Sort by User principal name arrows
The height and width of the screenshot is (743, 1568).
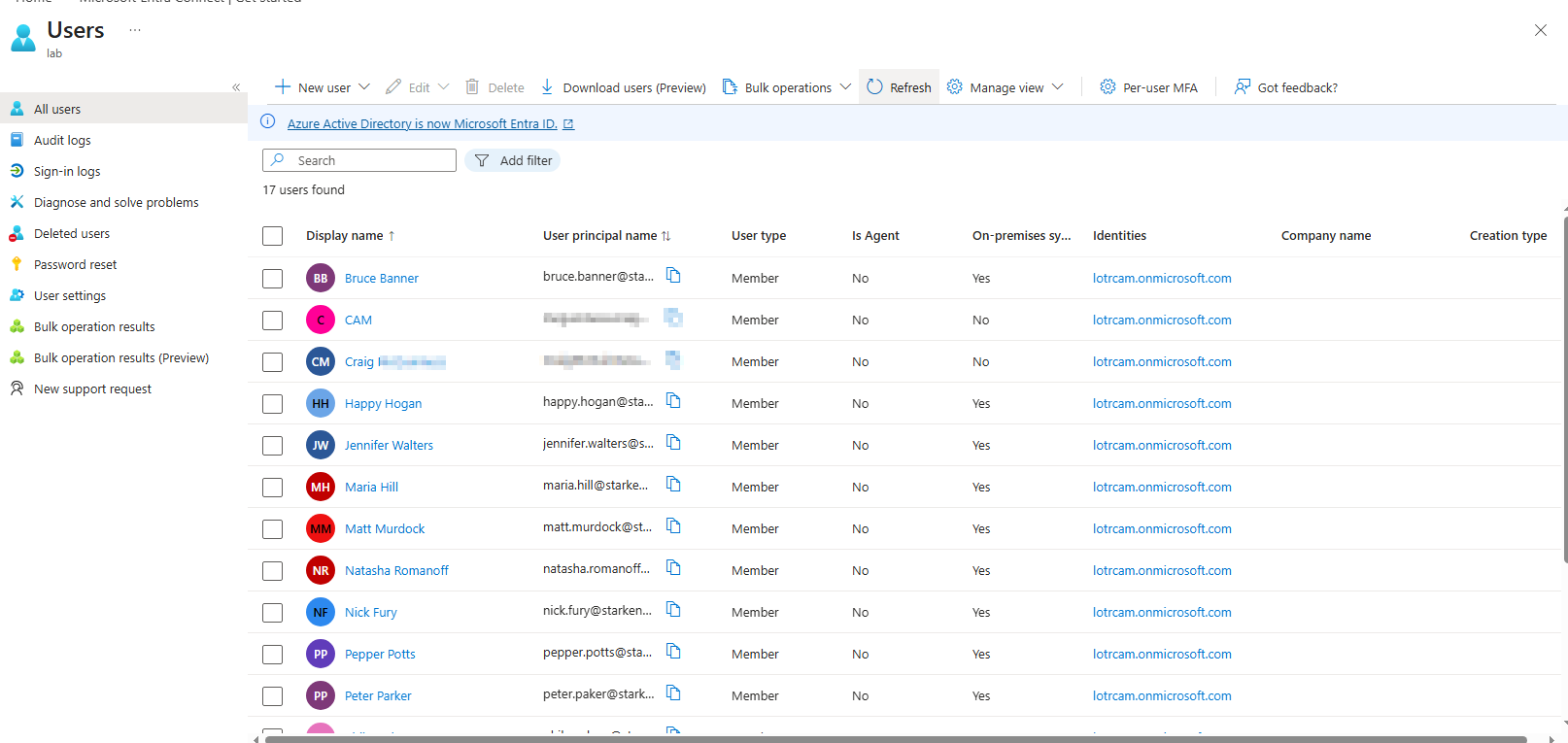click(x=666, y=236)
